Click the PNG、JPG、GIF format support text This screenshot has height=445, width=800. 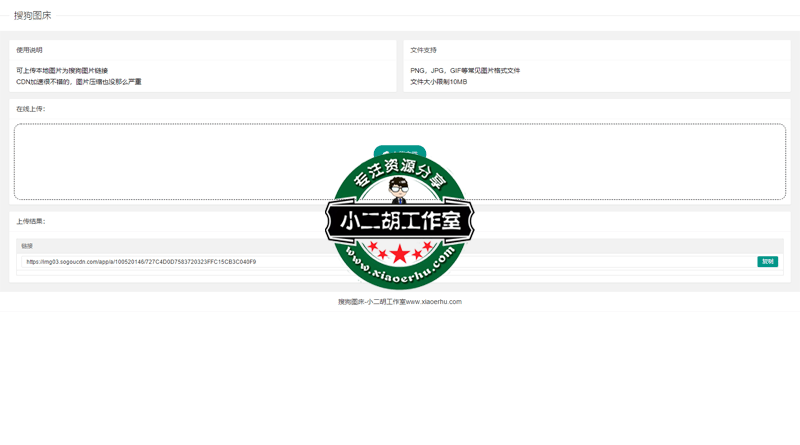point(465,71)
